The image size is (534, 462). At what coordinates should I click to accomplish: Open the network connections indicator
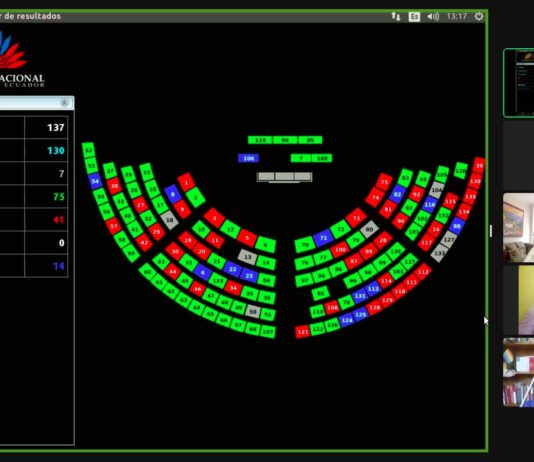[396, 16]
